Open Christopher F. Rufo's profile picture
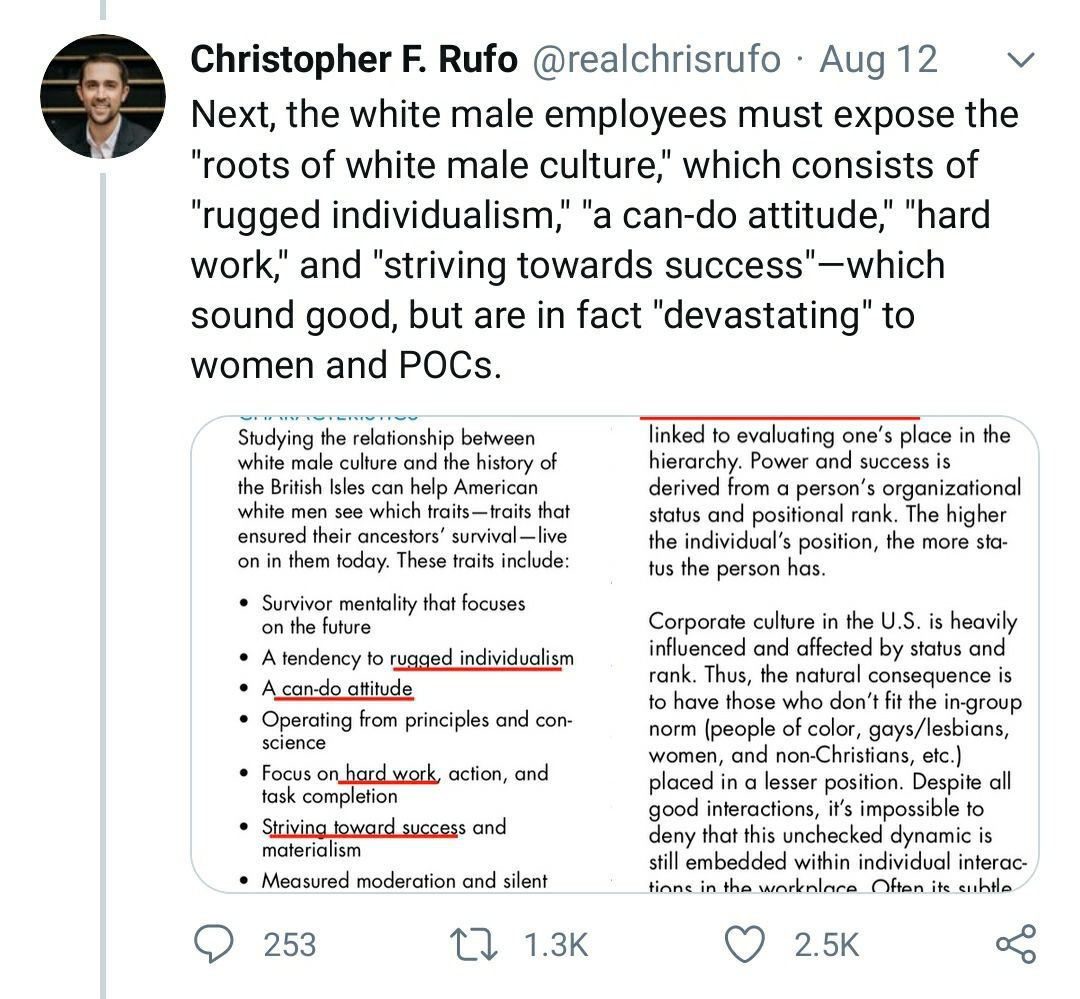The width and height of the screenshot is (1080, 999). point(102,96)
